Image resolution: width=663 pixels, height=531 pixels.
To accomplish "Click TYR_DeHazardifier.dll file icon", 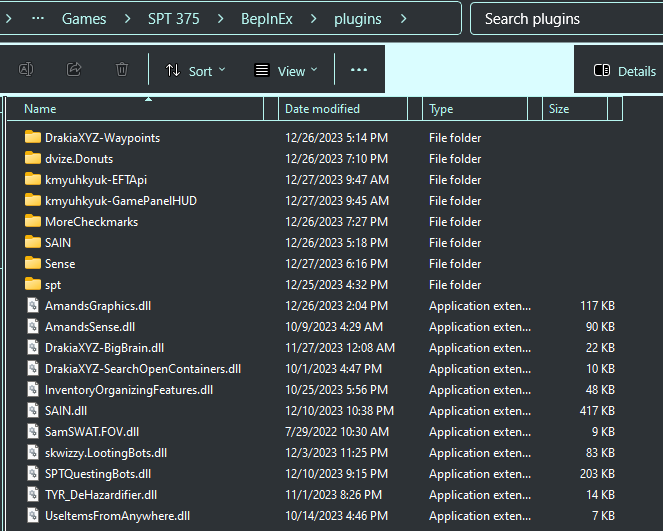I will coord(33,494).
